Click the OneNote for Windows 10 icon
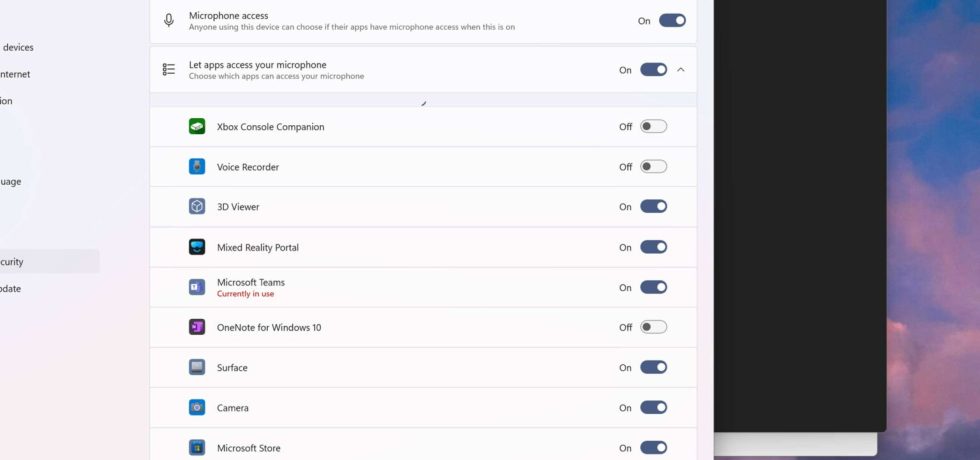980x460 pixels. [x=197, y=327]
